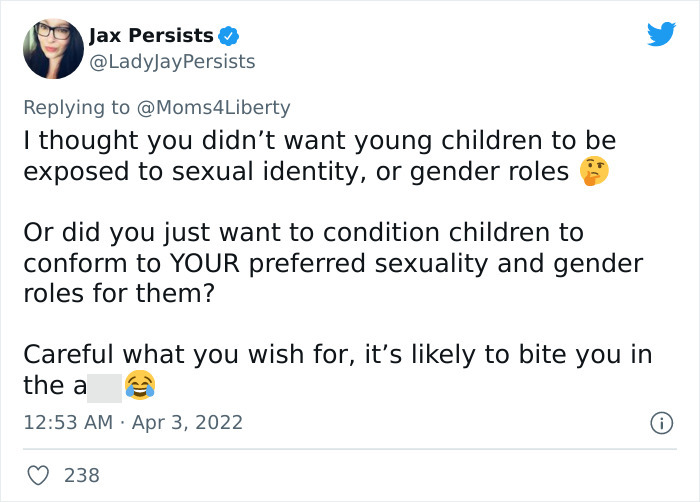View the 238 likes count
This screenshot has width=700, height=502.
pos(81,475)
